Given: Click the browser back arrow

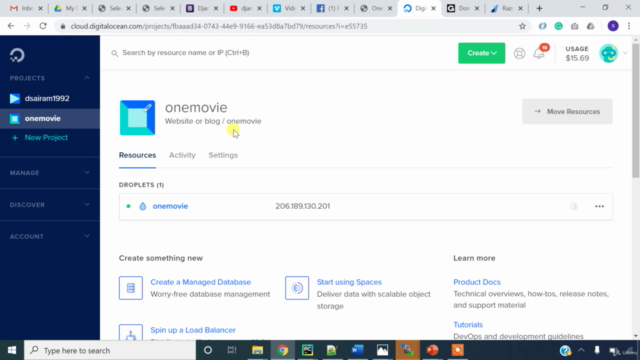Looking at the screenshot, I should (x=11, y=26).
